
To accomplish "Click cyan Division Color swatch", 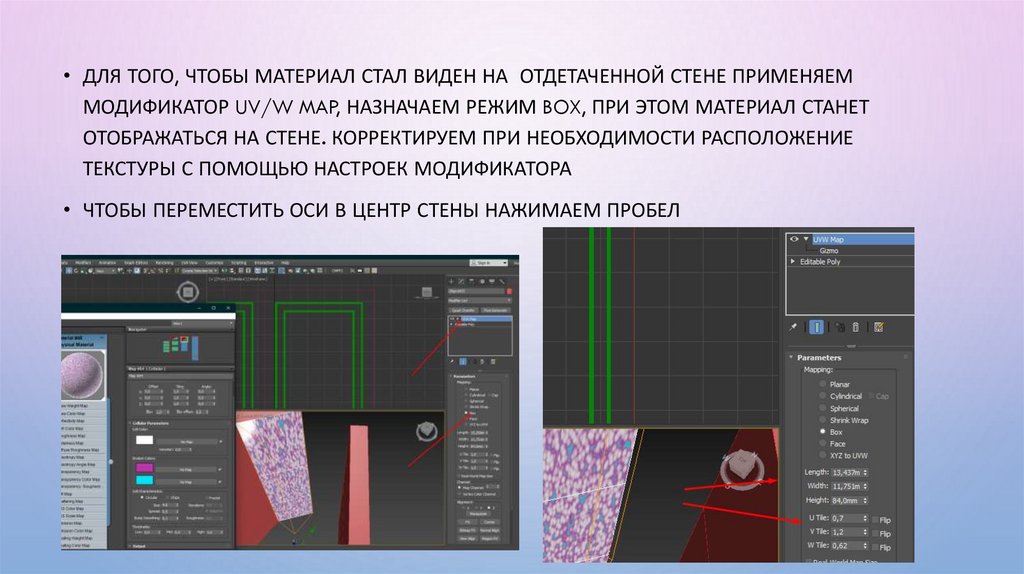I will [144, 481].
